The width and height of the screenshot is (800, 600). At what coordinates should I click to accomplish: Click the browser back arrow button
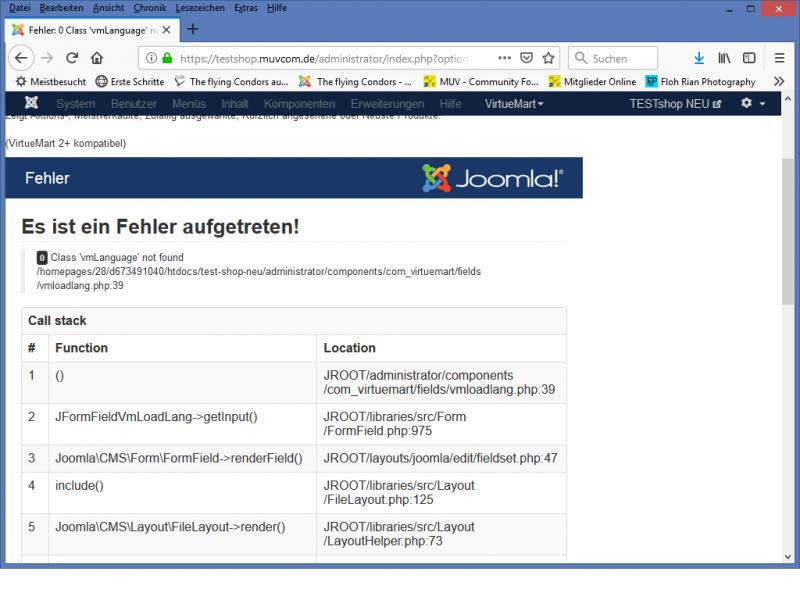pyautogui.click(x=21, y=58)
